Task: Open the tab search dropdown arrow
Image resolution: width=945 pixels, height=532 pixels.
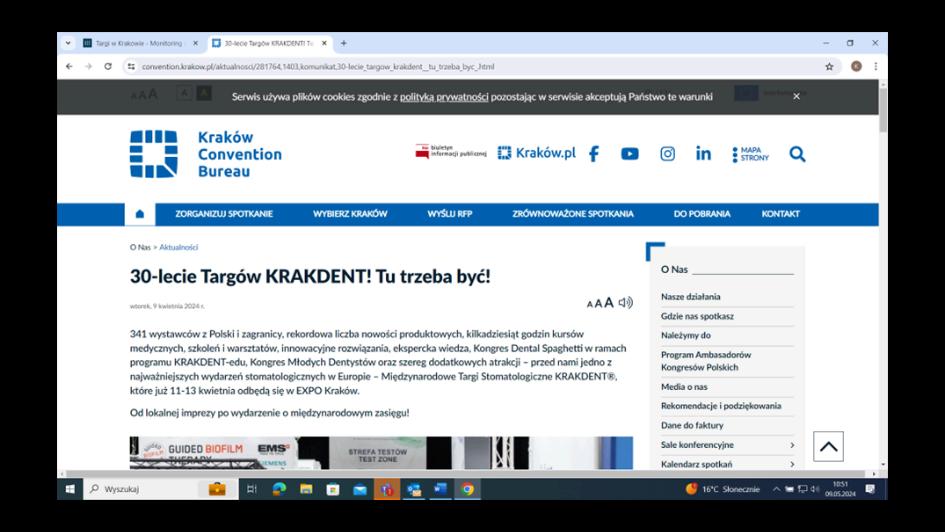Action: [68, 43]
